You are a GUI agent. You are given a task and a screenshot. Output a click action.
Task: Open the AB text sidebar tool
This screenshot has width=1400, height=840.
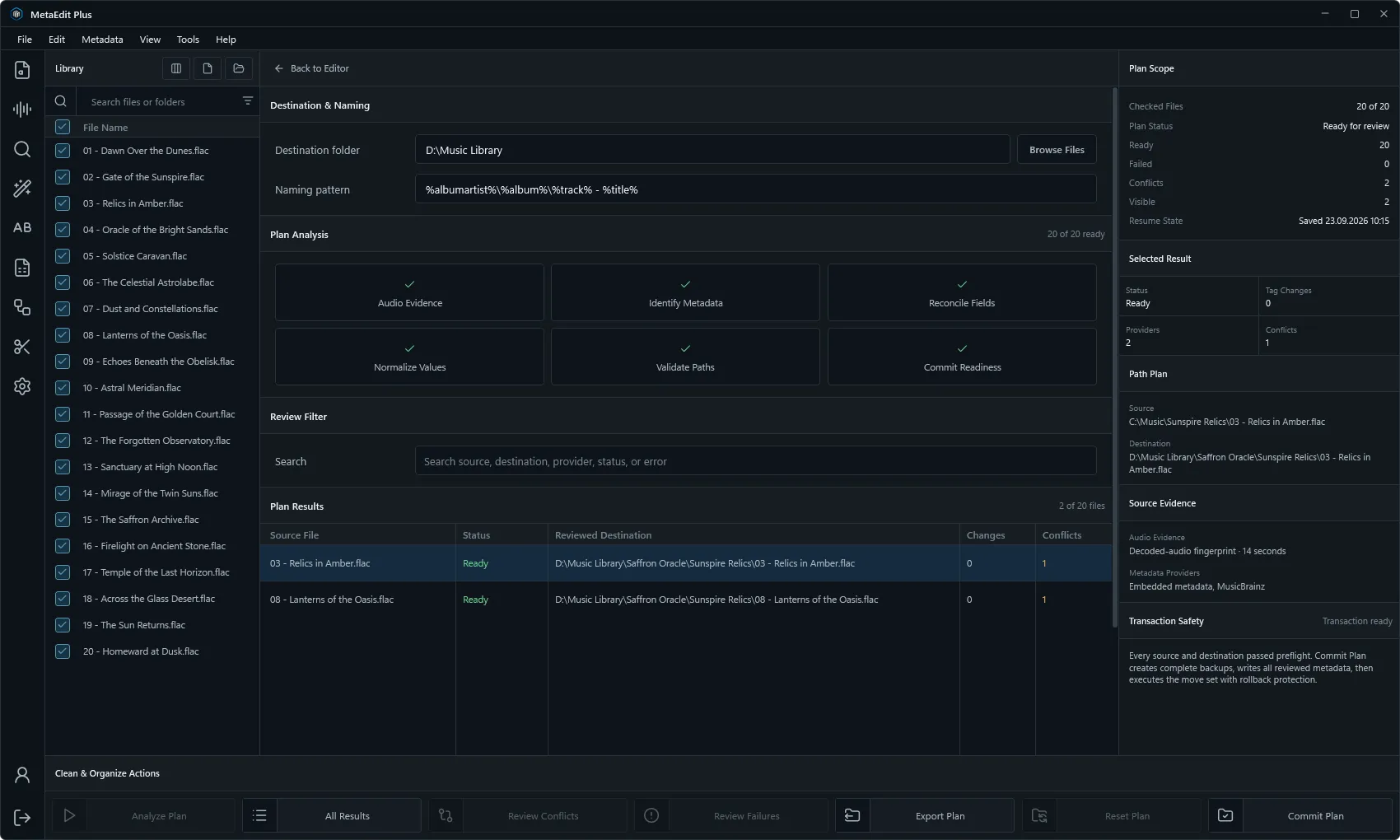22,228
